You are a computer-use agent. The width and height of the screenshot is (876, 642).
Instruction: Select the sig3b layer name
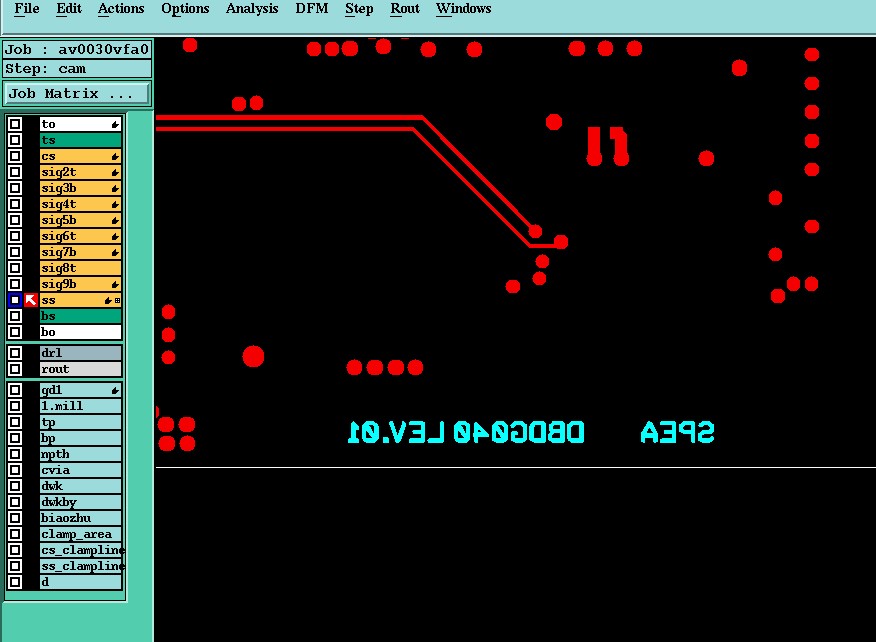(80, 188)
